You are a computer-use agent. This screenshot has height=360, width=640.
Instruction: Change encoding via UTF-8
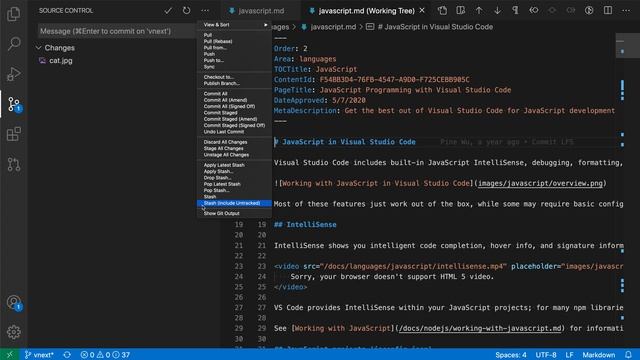click(x=546, y=355)
